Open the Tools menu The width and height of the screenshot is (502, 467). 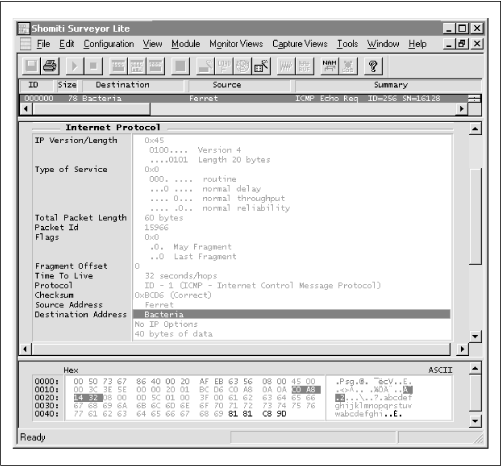[347, 44]
